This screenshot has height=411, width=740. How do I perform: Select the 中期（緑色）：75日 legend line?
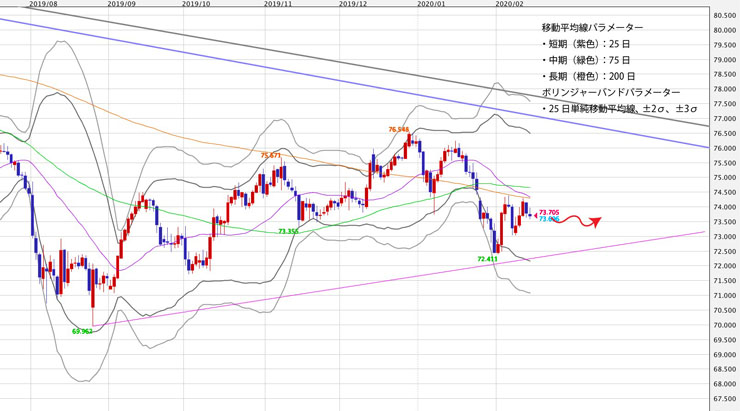[586, 60]
